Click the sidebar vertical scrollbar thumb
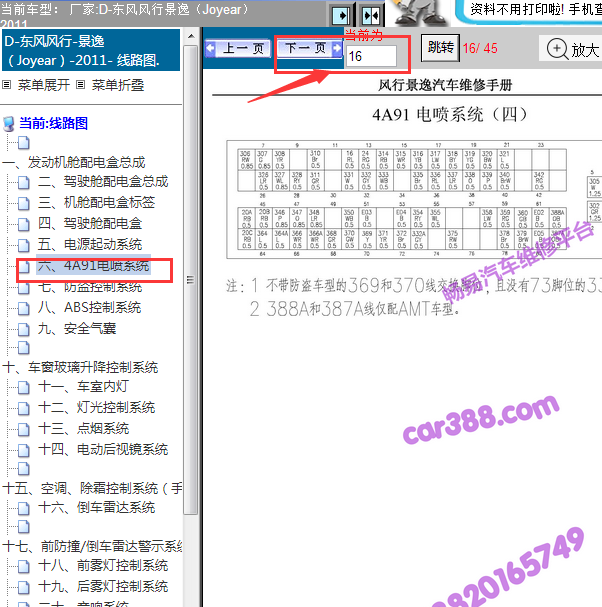The image size is (602, 607). 190,279
